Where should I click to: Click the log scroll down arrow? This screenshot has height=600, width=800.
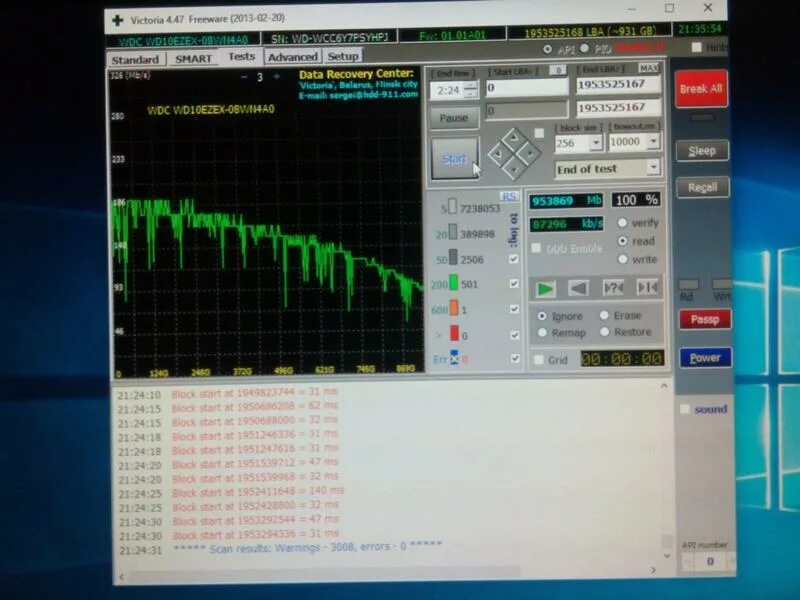pyautogui.click(x=666, y=556)
